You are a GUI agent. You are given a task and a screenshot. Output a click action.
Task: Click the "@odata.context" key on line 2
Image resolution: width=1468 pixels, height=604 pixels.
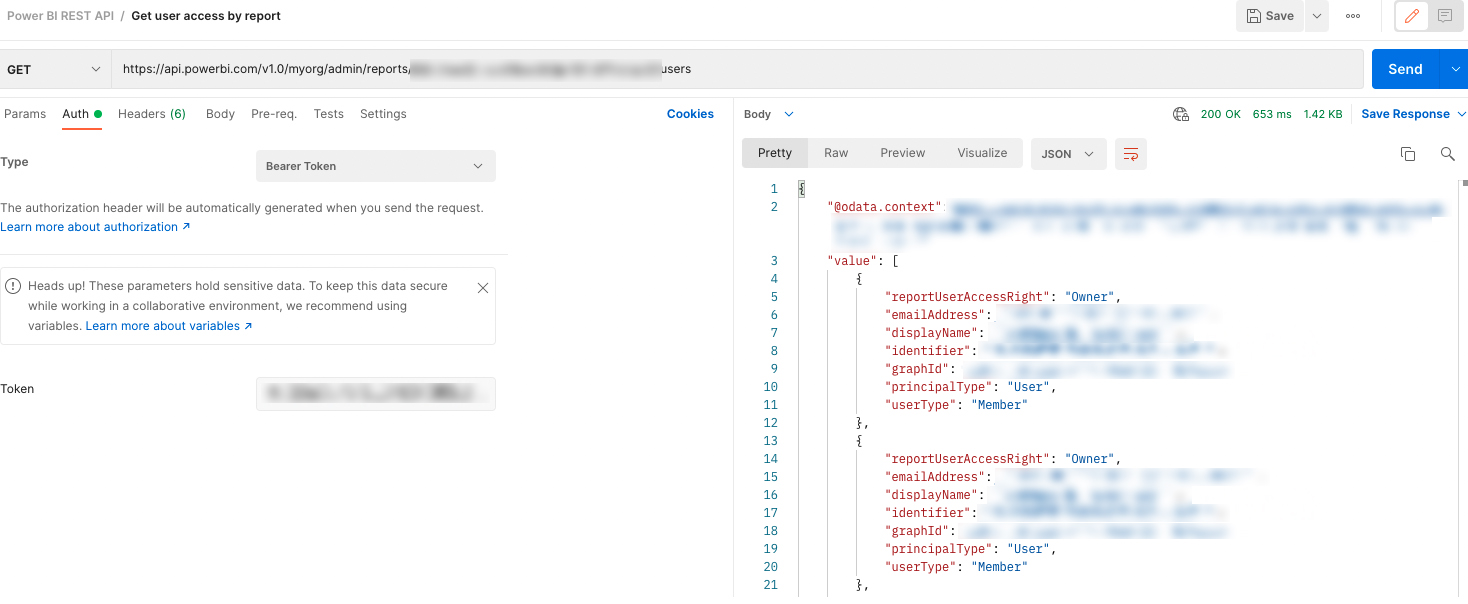885,207
